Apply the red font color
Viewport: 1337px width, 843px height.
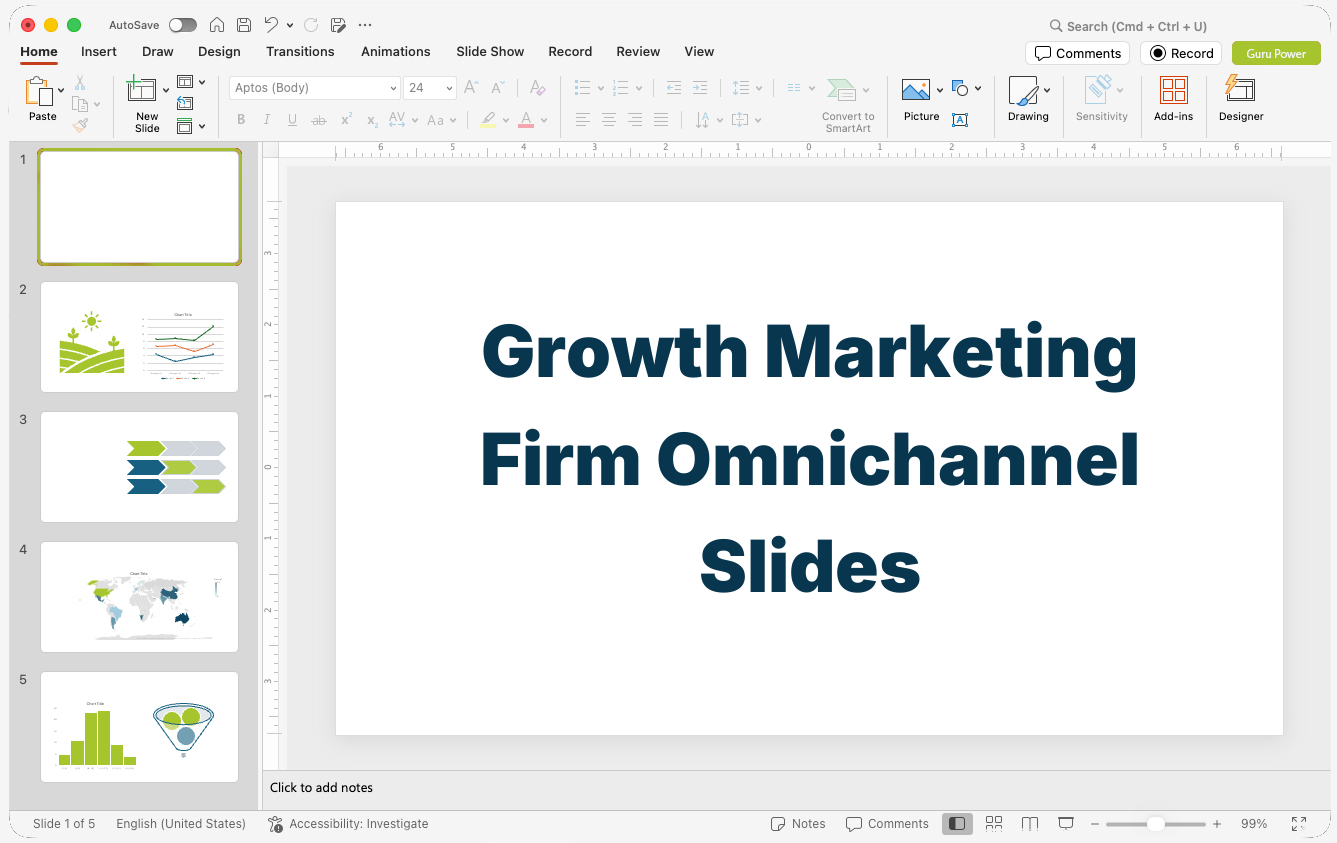pyautogui.click(x=526, y=120)
